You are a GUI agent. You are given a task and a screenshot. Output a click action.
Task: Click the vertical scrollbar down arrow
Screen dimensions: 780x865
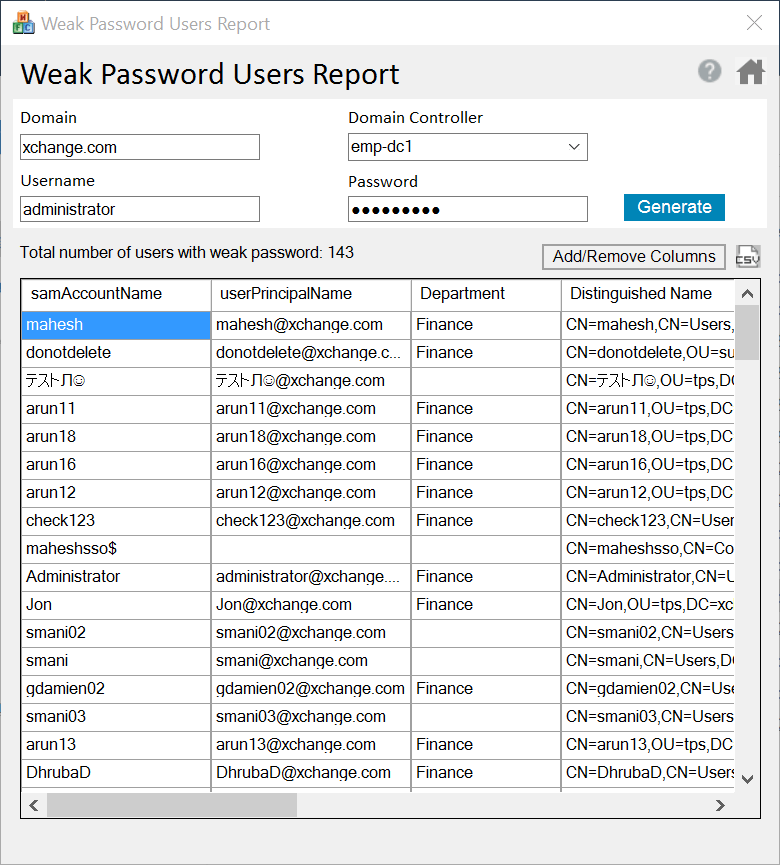(x=747, y=778)
